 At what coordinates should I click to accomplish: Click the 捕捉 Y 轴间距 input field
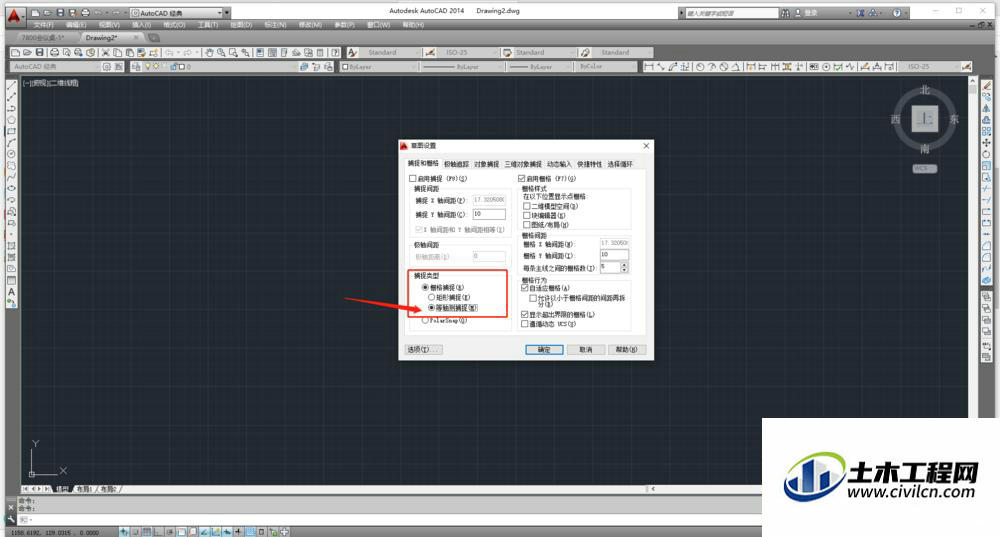point(489,214)
